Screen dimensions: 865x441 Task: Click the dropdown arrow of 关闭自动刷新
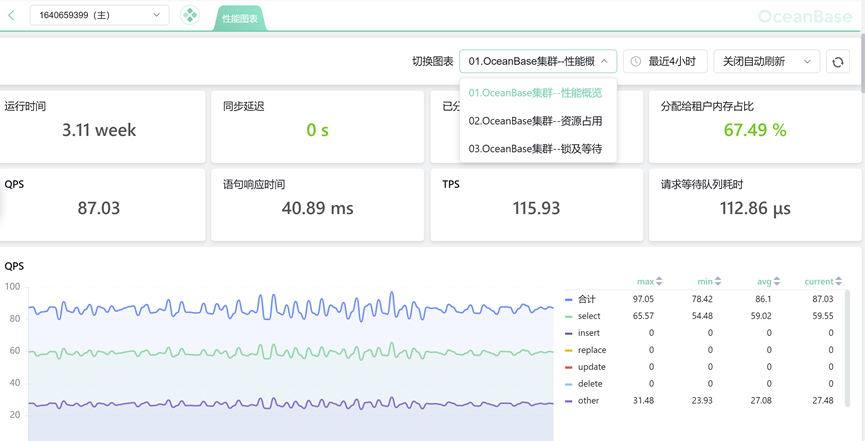808,62
